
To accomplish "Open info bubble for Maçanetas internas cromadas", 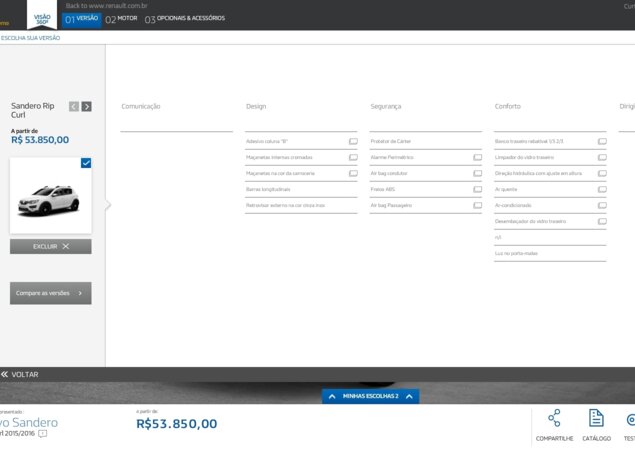I will (x=353, y=157).
